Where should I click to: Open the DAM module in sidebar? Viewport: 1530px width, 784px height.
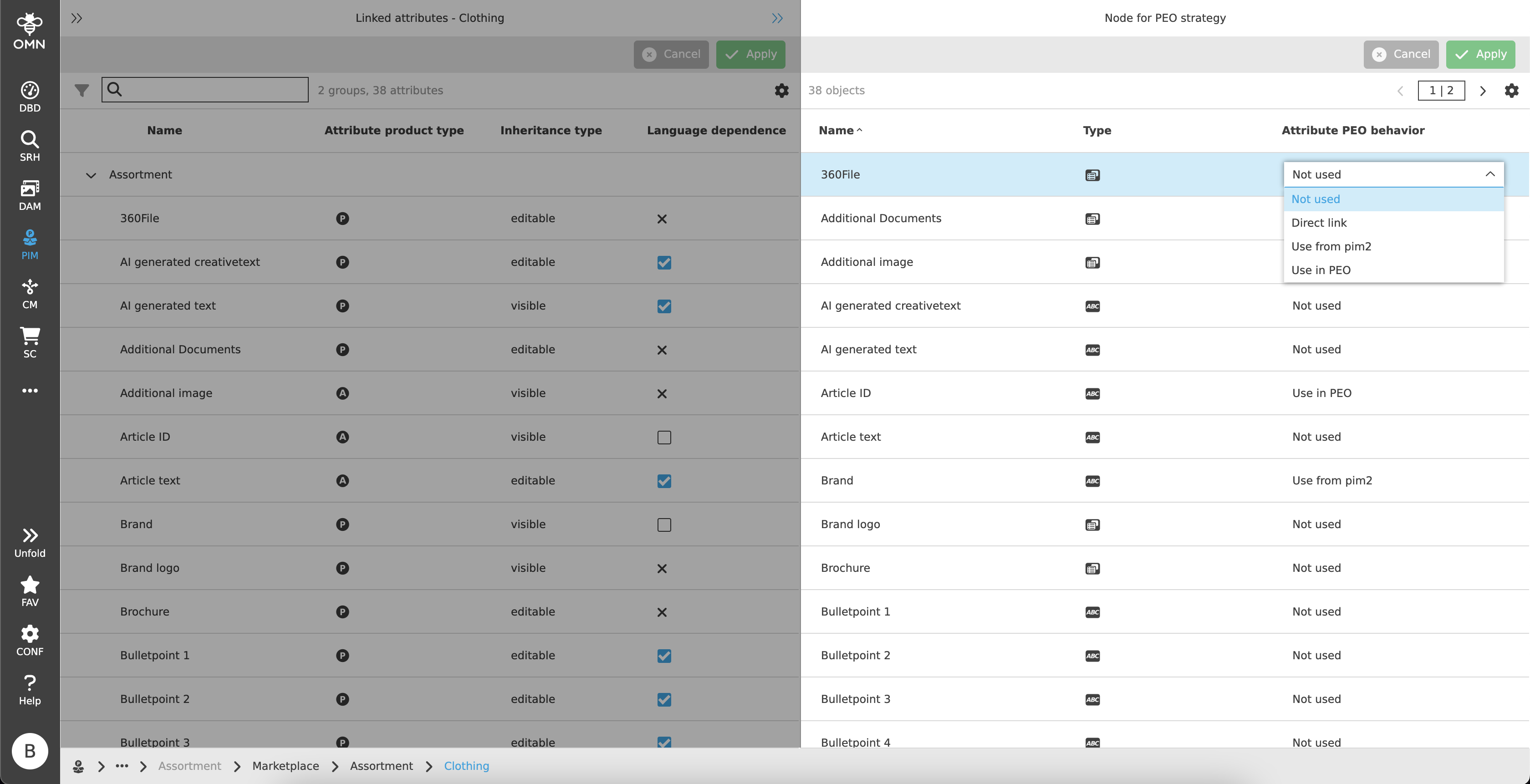(30, 195)
